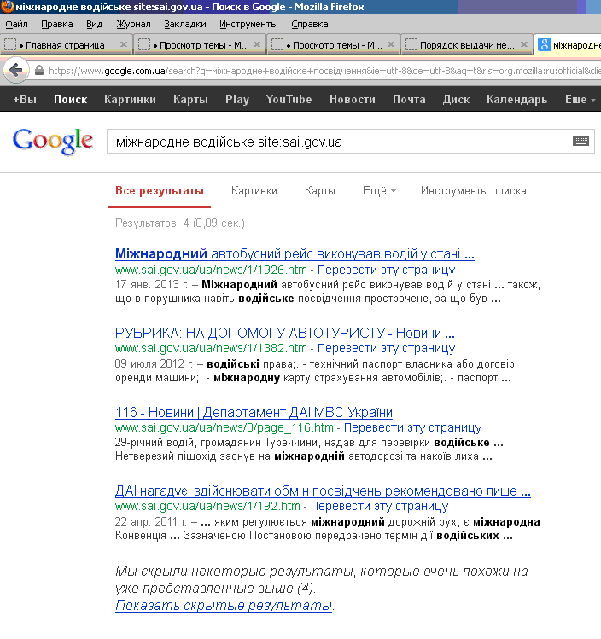Click the URL address field

(x=324, y=71)
